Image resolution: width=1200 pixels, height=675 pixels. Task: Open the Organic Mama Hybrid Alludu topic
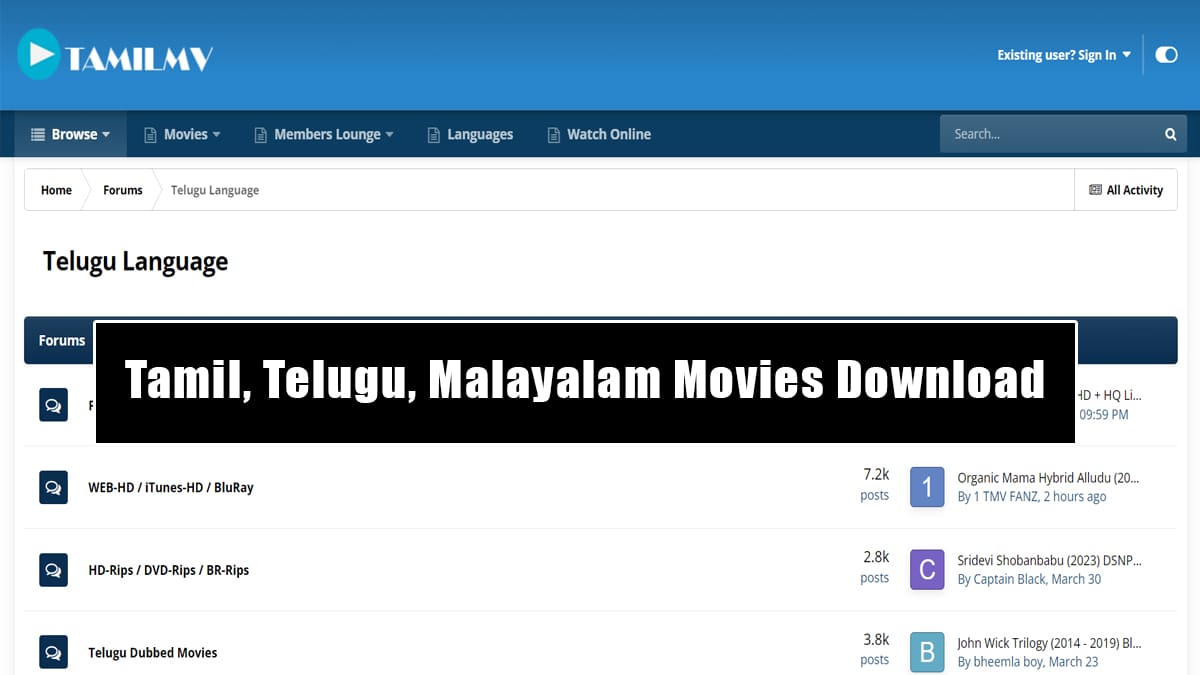(1049, 478)
